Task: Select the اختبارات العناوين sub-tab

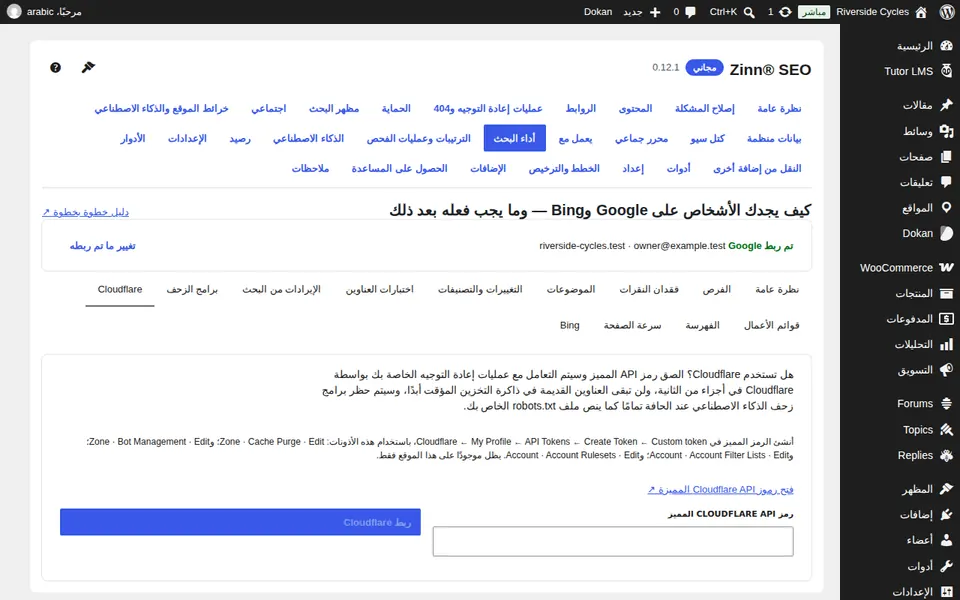Action: 380,290
